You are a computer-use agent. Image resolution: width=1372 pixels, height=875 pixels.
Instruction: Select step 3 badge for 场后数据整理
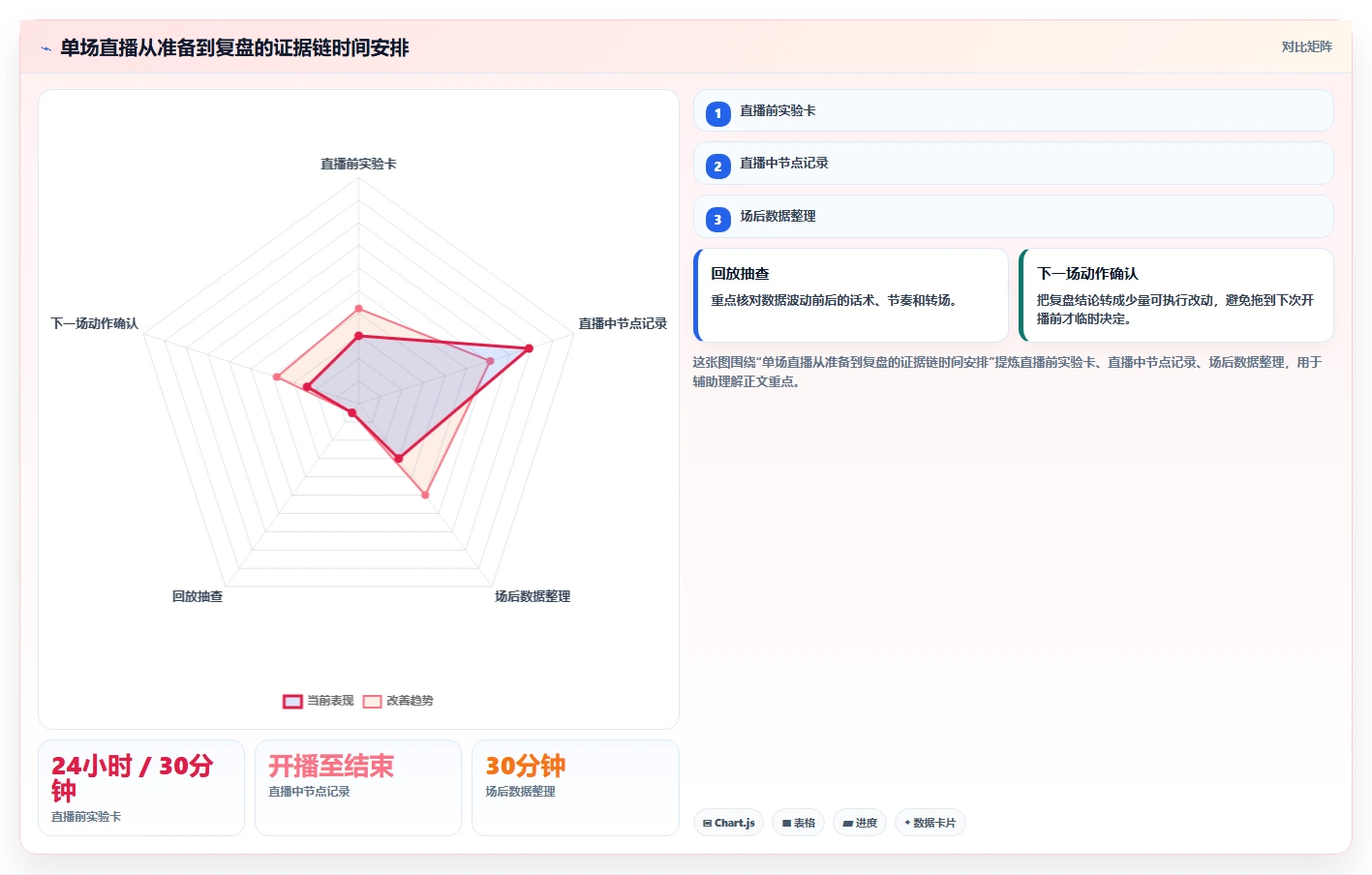(x=717, y=220)
